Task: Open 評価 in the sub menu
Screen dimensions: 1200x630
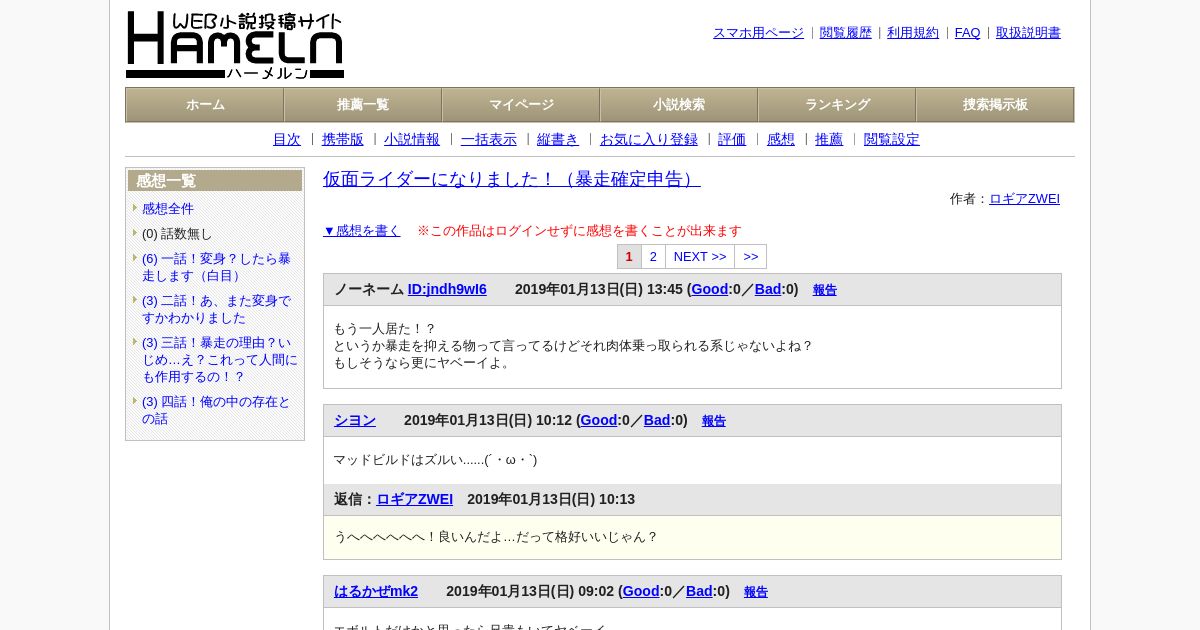Action: click(732, 140)
